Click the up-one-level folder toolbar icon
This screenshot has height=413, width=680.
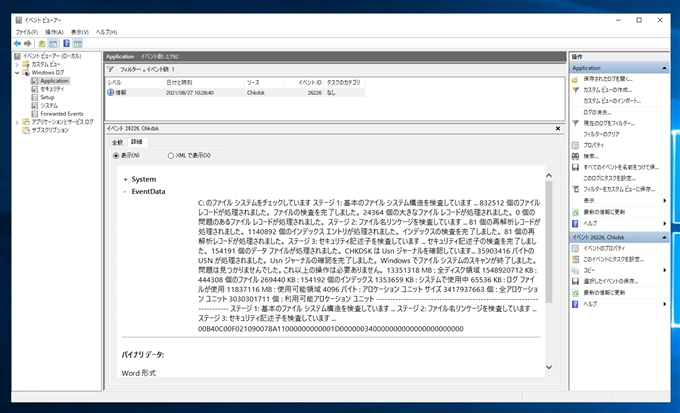(x=42, y=43)
